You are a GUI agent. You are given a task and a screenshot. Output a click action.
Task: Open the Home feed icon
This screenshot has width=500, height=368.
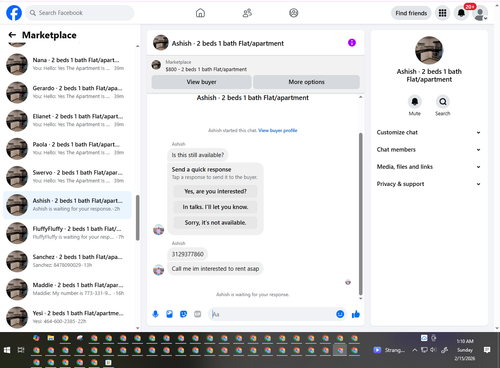pyautogui.click(x=200, y=13)
